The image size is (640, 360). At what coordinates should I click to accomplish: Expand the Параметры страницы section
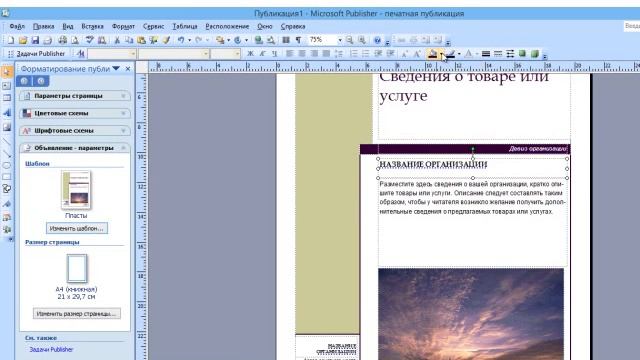tap(75, 96)
